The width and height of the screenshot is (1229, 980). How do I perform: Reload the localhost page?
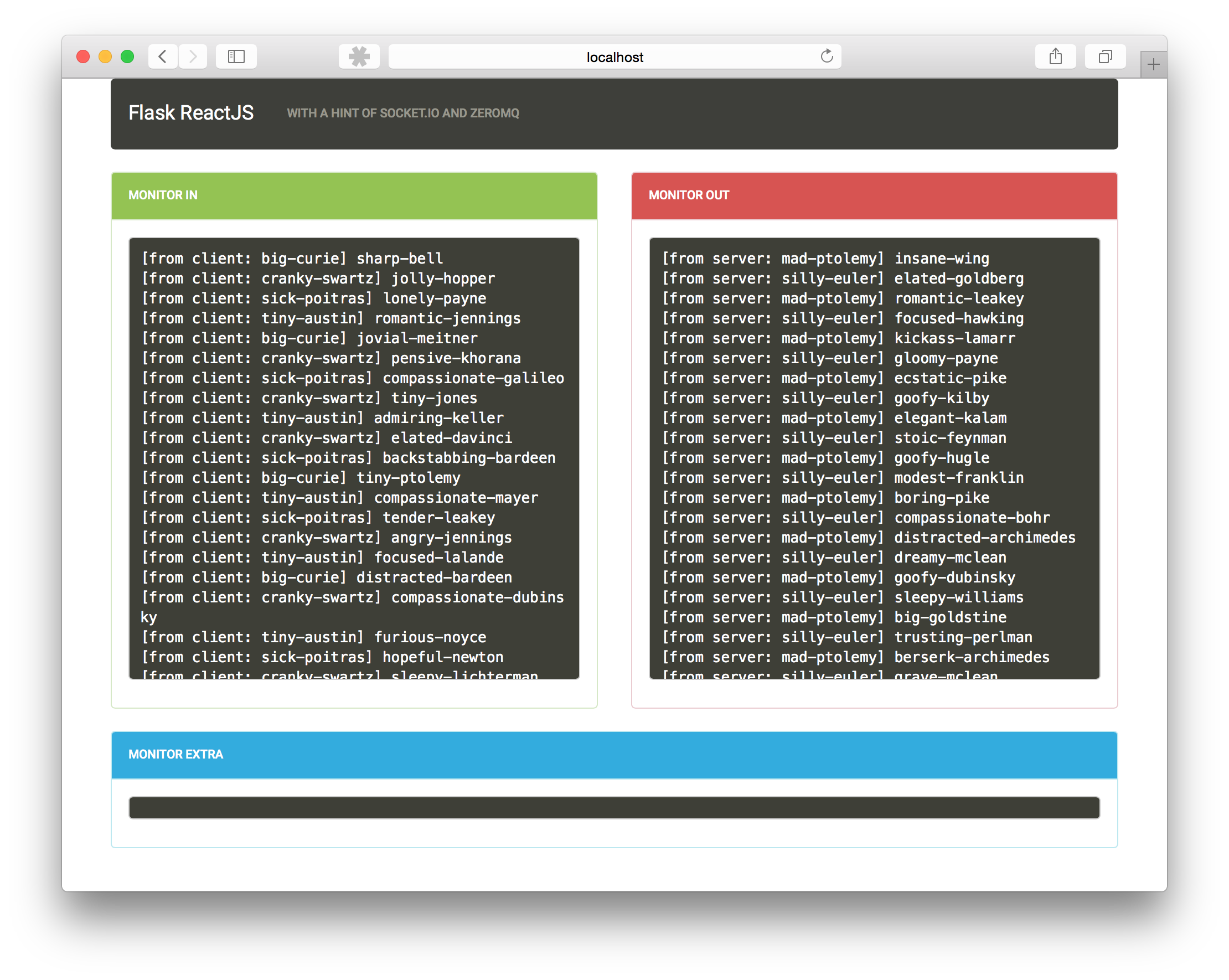[826, 56]
